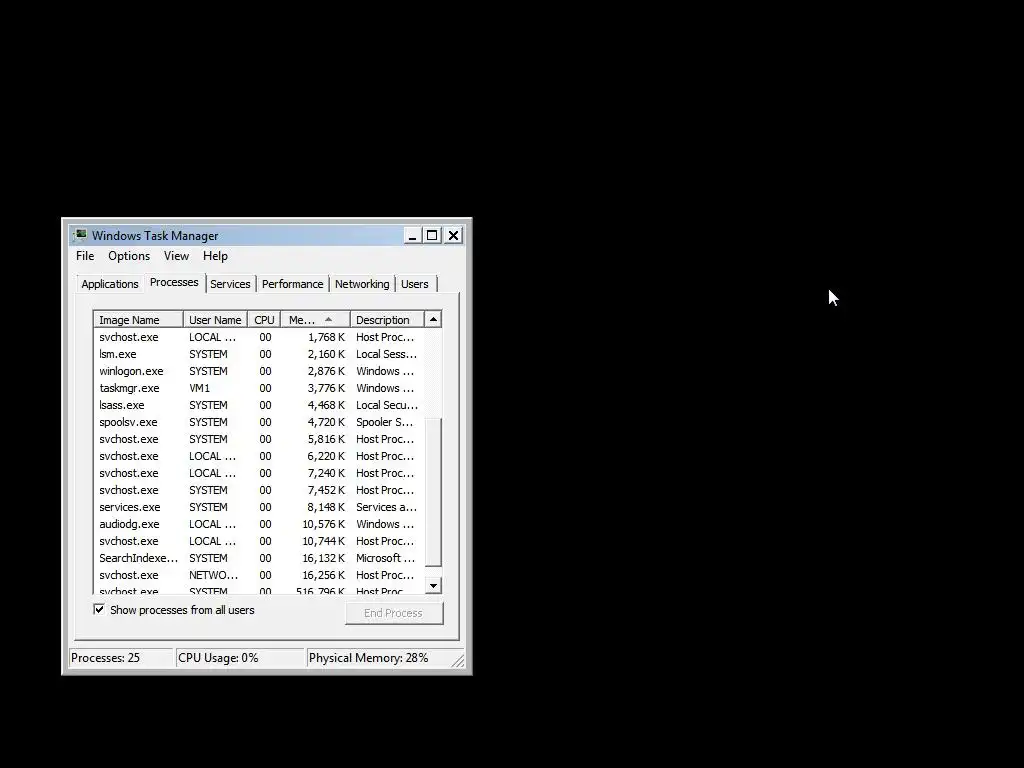The width and height of the screenshot is (1024, 768).
Task: Select svchost.exe using 6,220 K
Action: (x=259, y=456)
